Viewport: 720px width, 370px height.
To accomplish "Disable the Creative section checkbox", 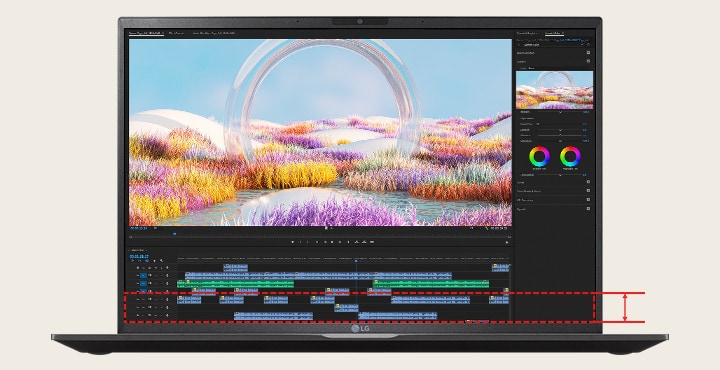I will point(588,61).
